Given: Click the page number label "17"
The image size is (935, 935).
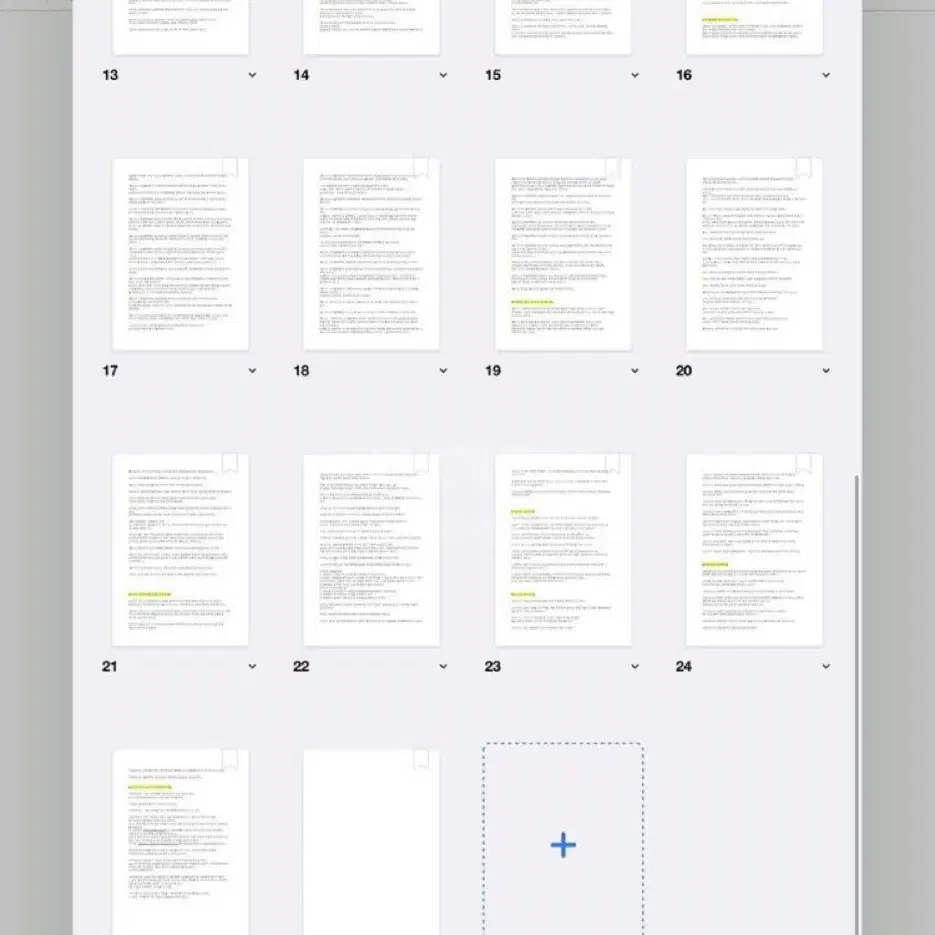Looking at the screenshot, I should coord(110,371).
